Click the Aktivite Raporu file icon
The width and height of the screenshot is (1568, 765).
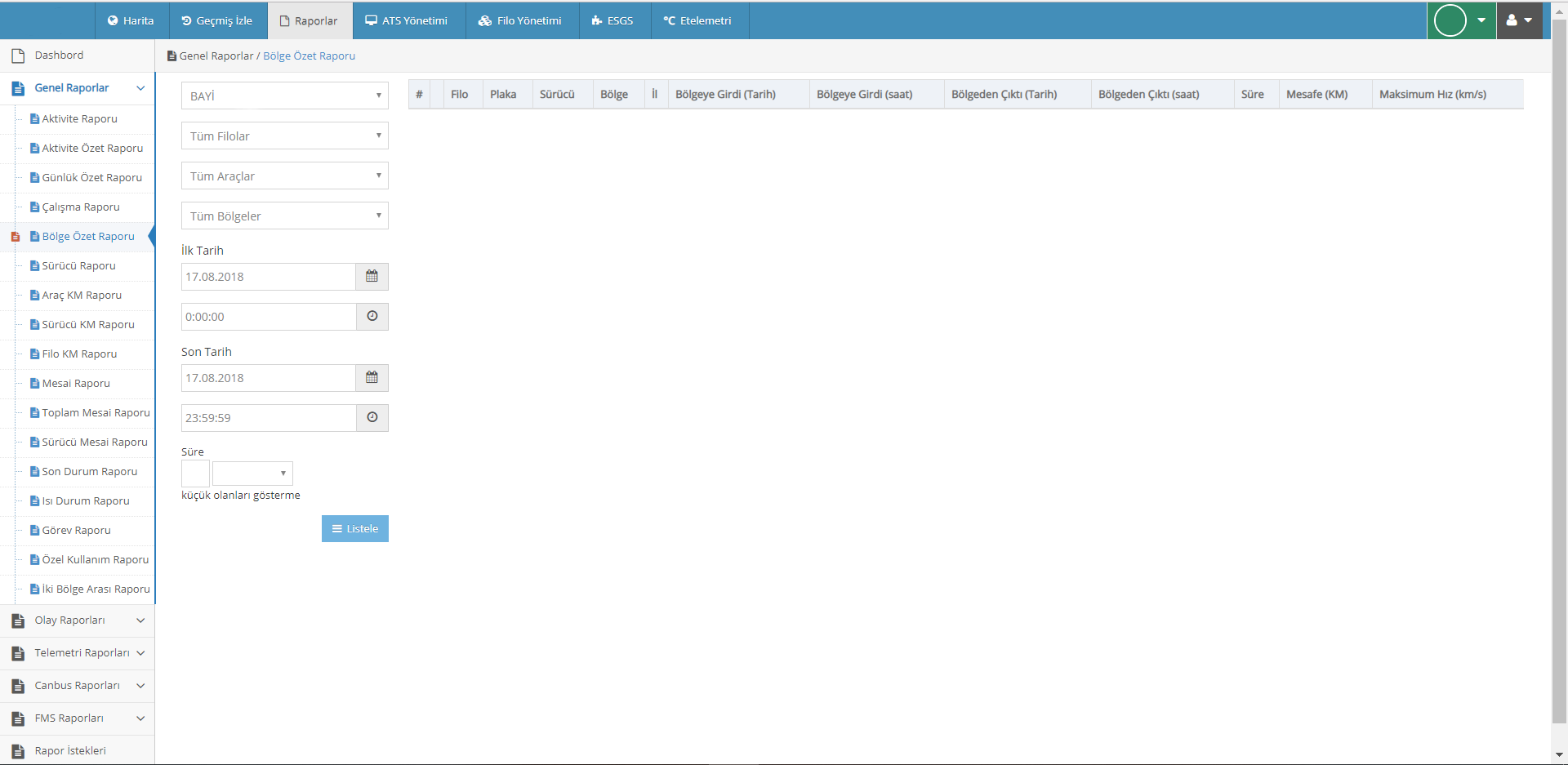pos(34,119)
